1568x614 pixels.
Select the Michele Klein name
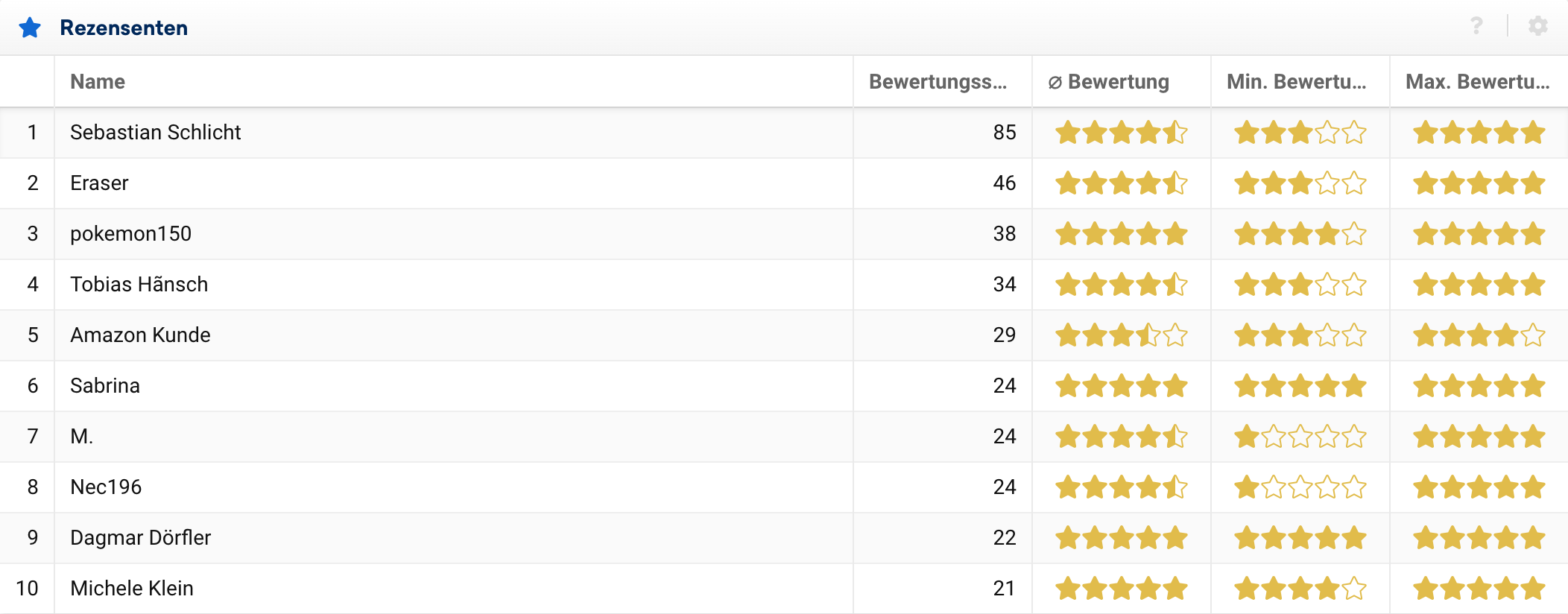(x=132, y=589)
